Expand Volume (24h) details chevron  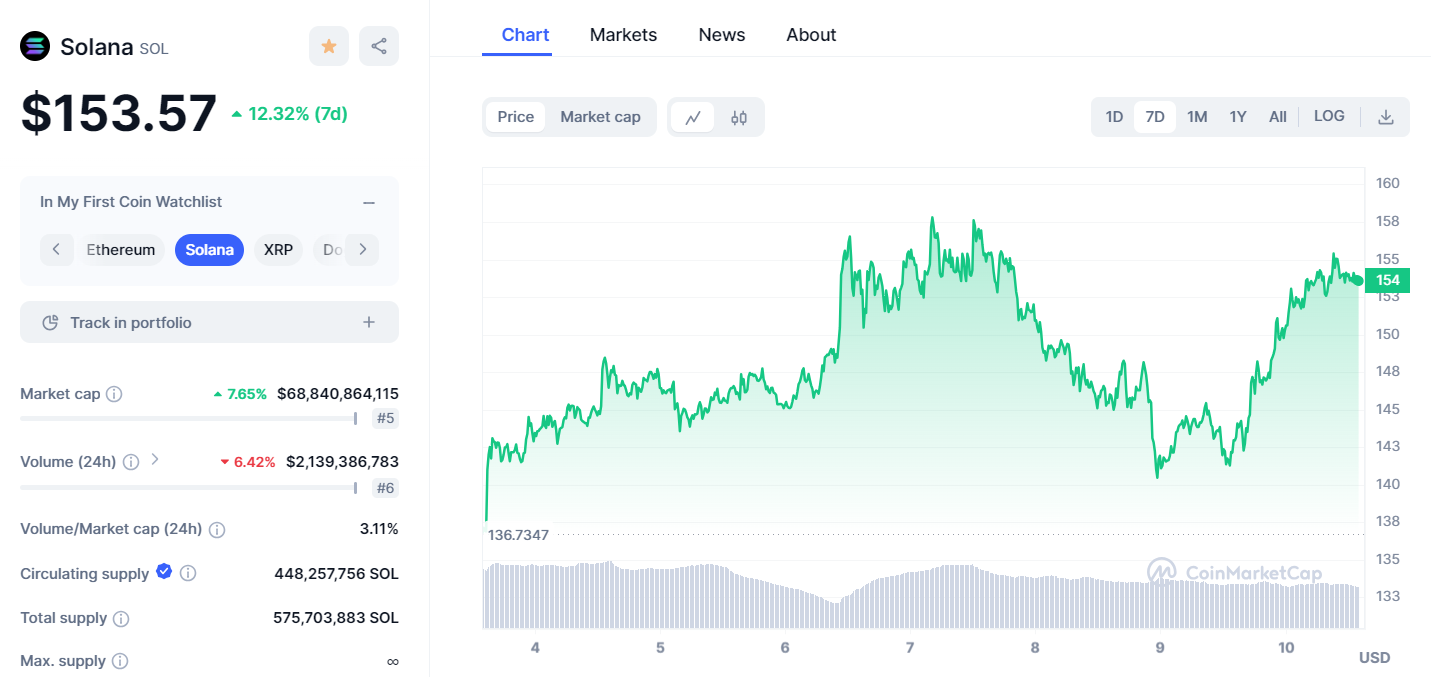click(155, 460)
